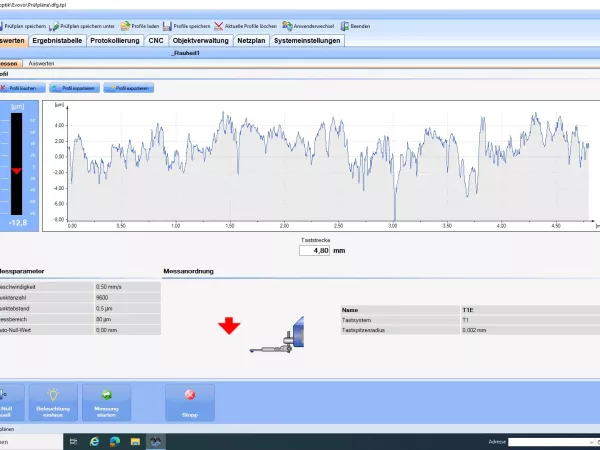Click the Taststrecke value input field
The height and width of the screenshot is (450, 600).
tap(315, 251)
